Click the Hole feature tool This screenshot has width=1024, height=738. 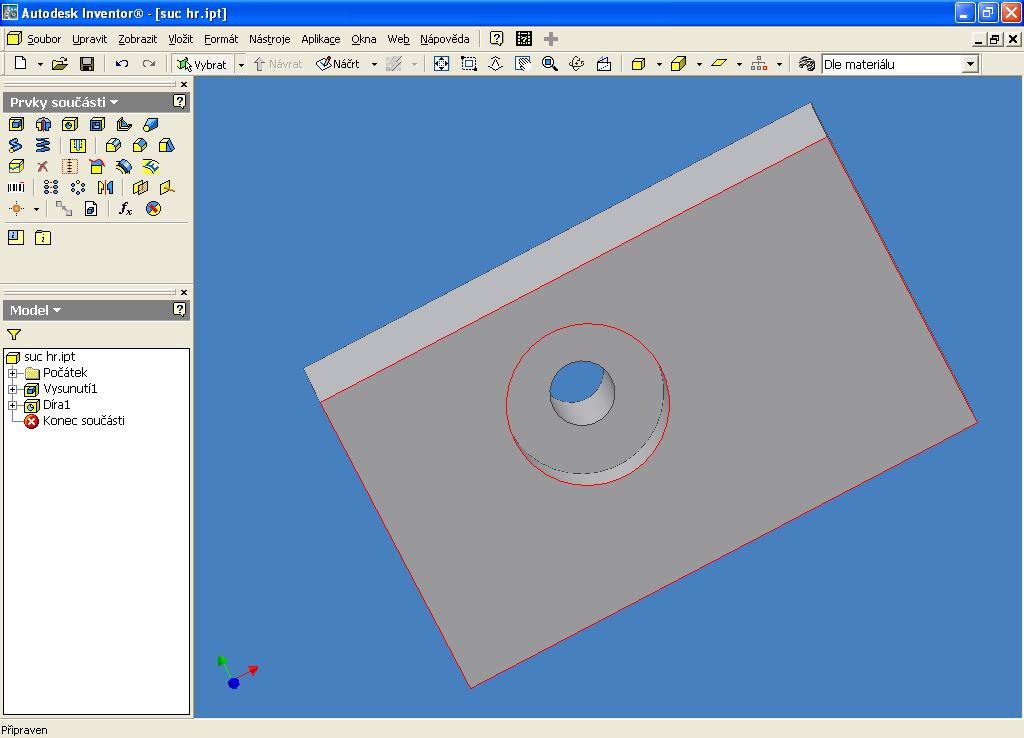70,125
